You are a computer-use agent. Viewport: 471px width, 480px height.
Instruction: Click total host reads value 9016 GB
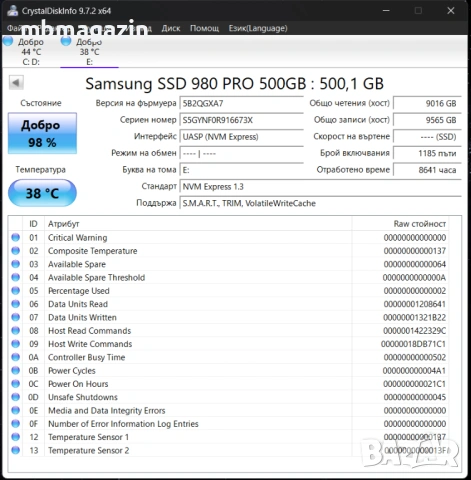coord(427,103)
